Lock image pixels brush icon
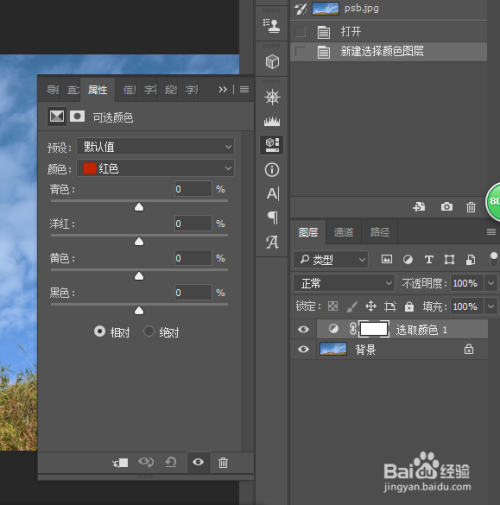Image resolution: width=500 pixels, height=505 pixels. (x=352, y=306)
